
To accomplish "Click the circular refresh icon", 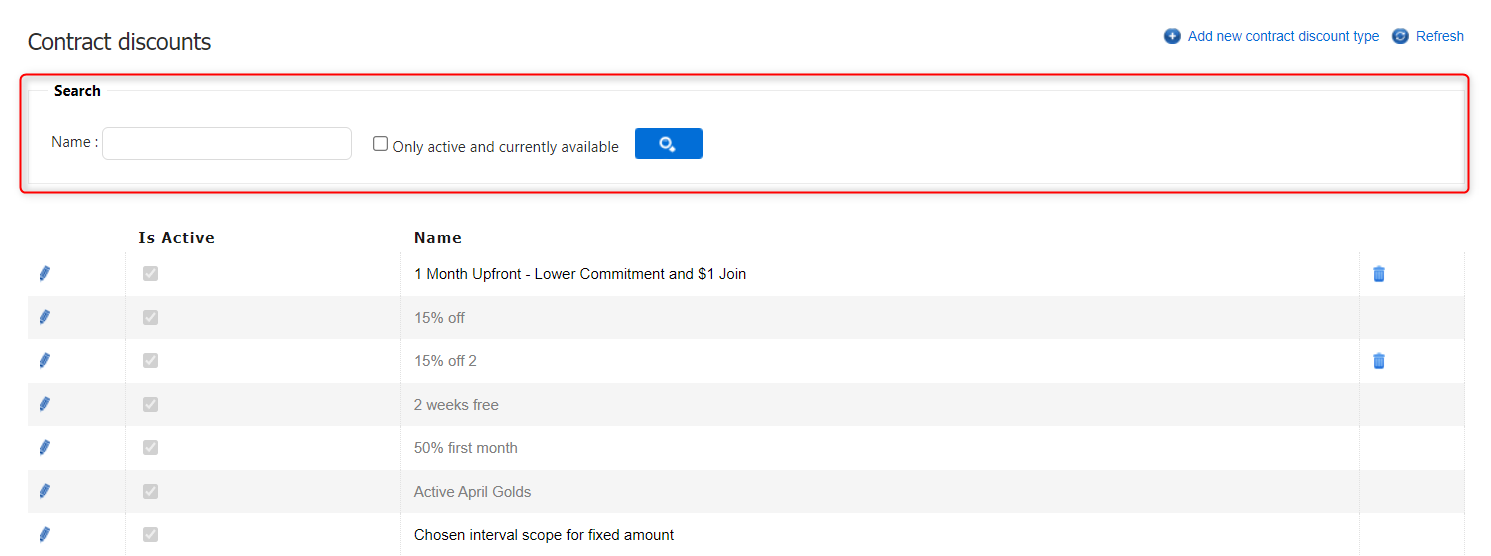I will pyautogui.click(x=1400, y=36).
